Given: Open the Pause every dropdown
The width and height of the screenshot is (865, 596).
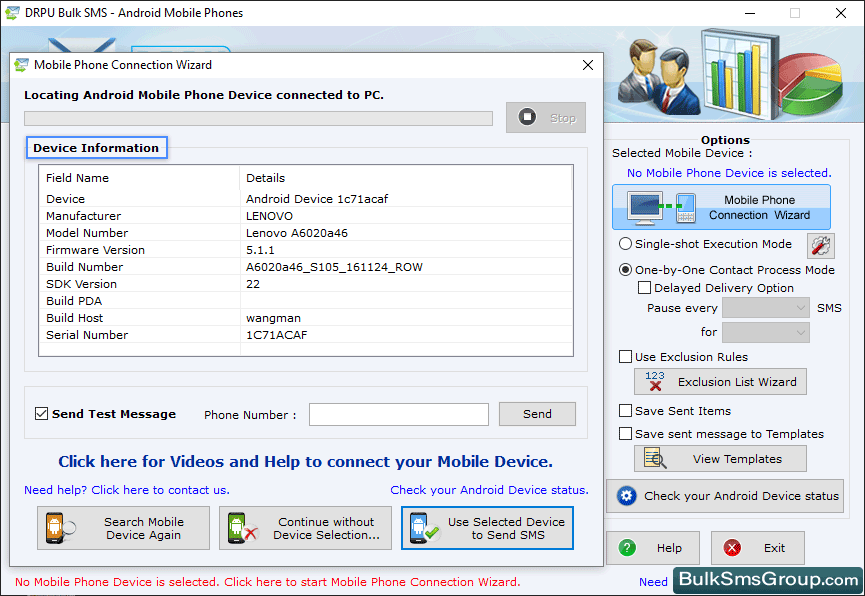Looking at the screenshot, I should coord(766,308).
